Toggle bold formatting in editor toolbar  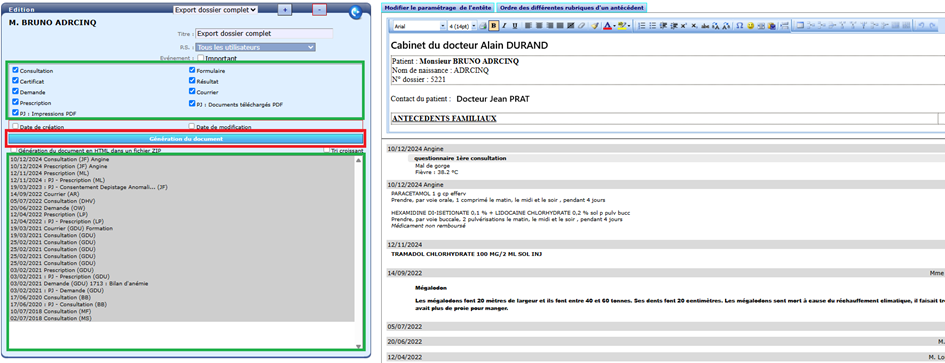494,26
